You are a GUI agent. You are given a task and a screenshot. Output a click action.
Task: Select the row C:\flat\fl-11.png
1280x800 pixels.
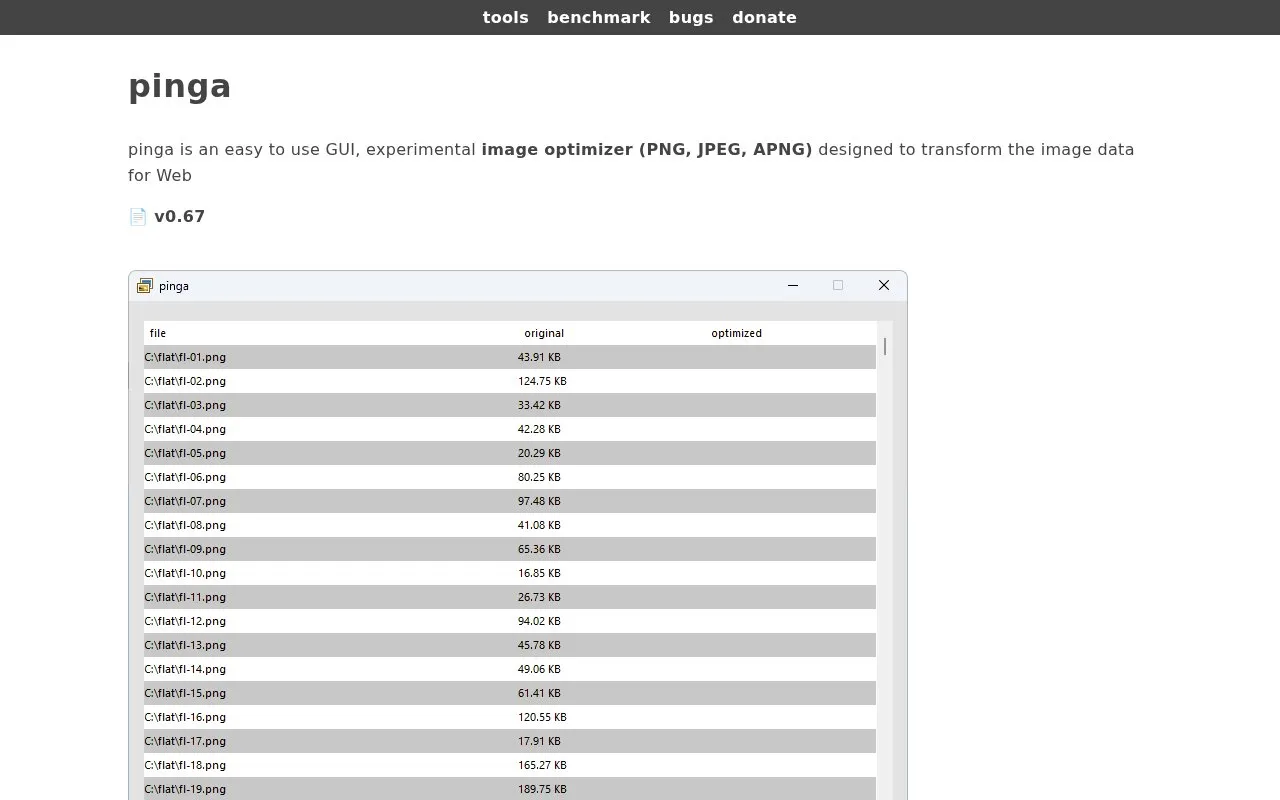click(x=510, y=597)
